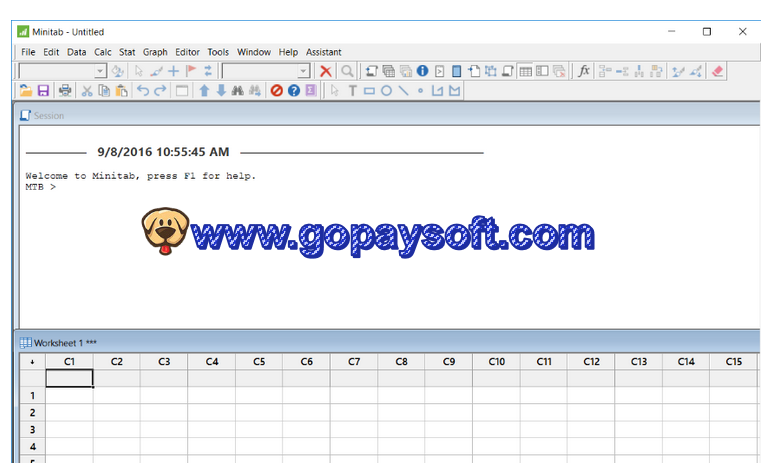
Task: Click the Undo arrow icon
Action: 143,90
